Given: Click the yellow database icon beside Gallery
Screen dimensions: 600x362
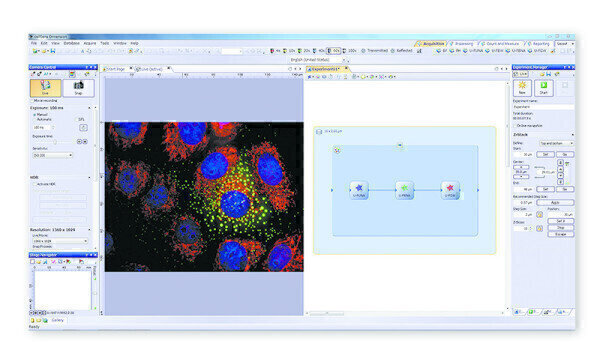Looking at the screenshot, I should (x=33, y=320).
